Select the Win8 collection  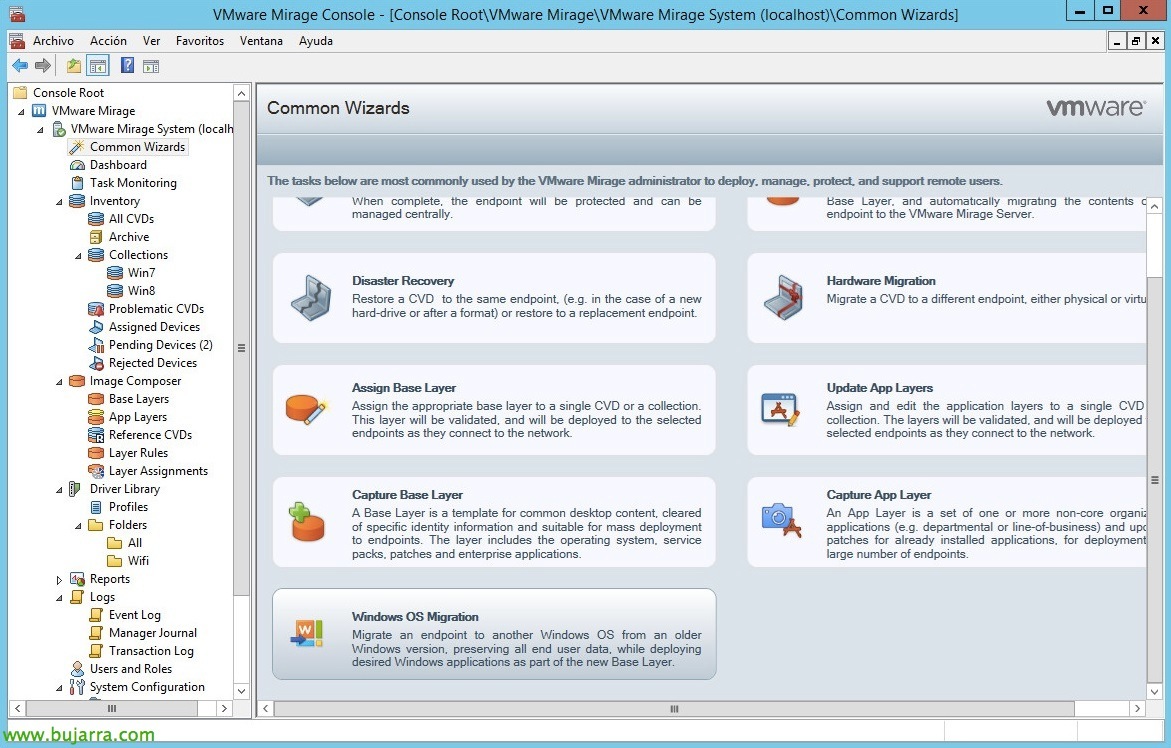[141, 290]
